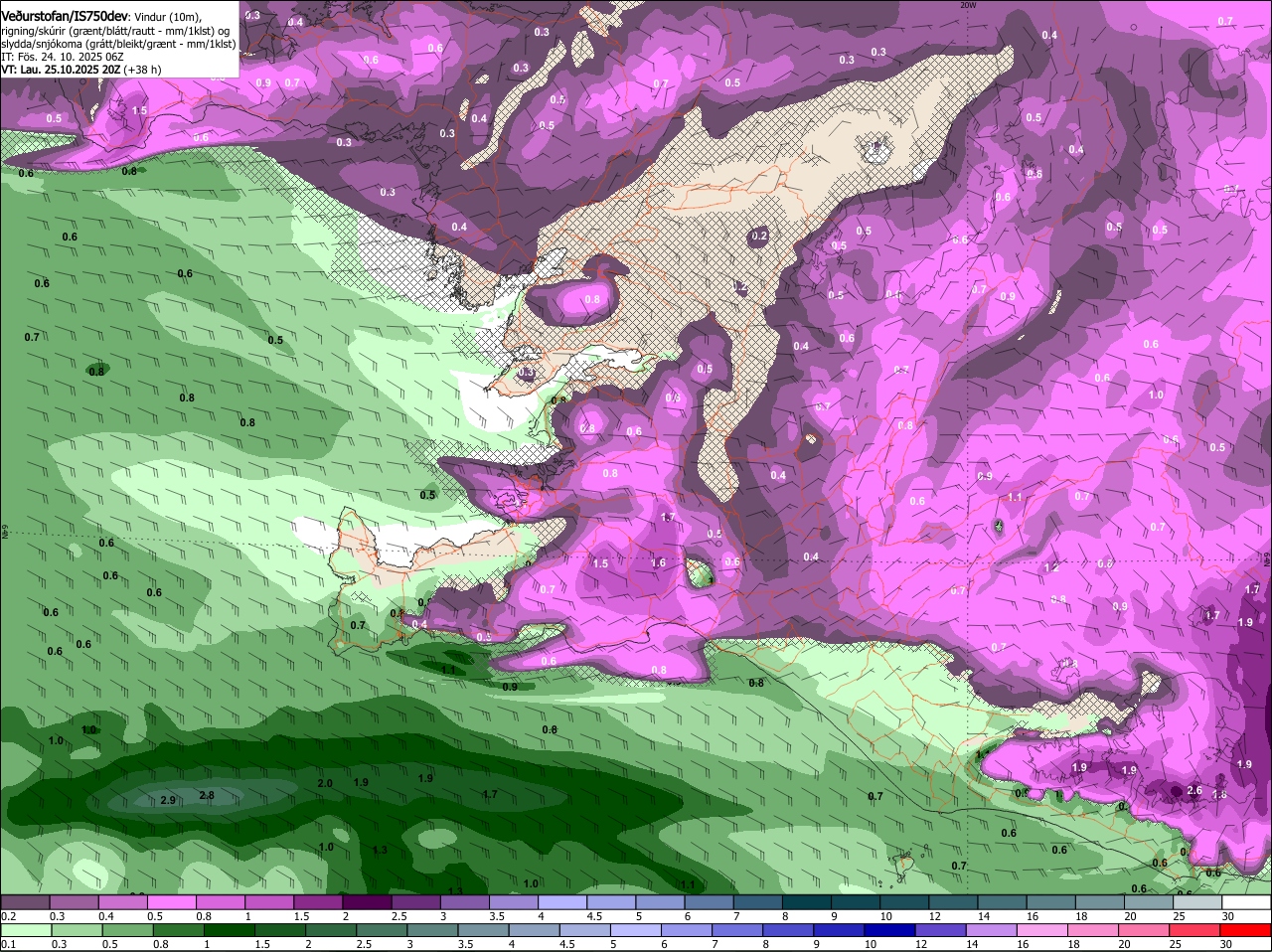1272x952 pixels.
Task: Click the 7 label in the lower legend row
Action: (x=716, y=944)
